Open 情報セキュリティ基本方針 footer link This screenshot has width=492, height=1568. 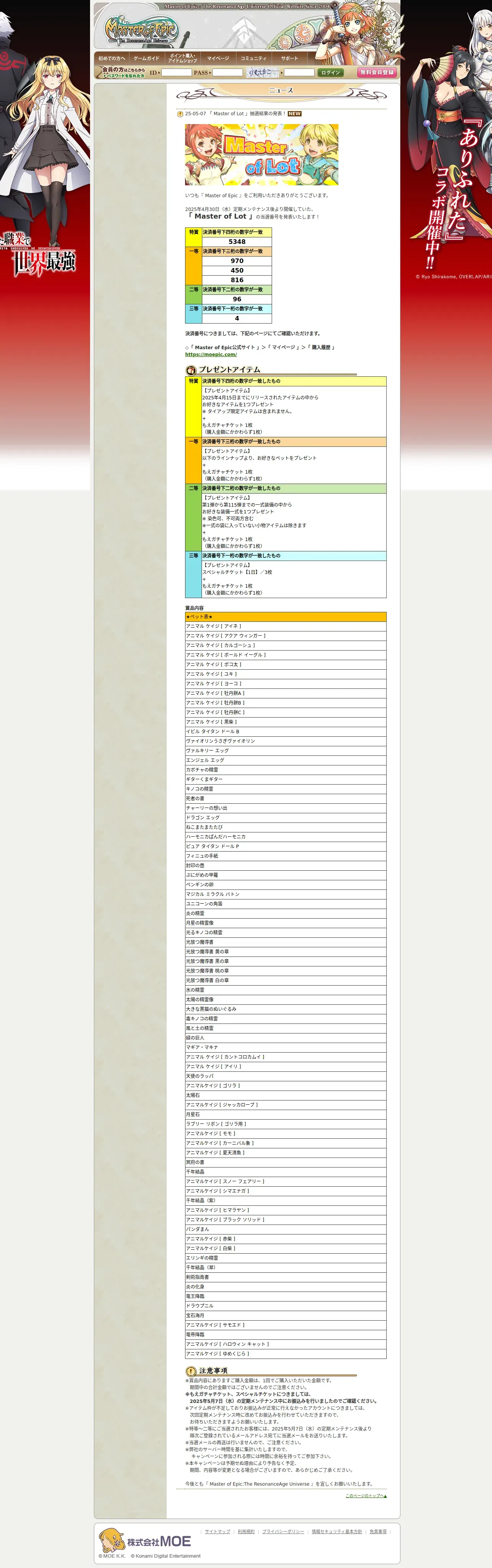click(x=337, y=1532)
